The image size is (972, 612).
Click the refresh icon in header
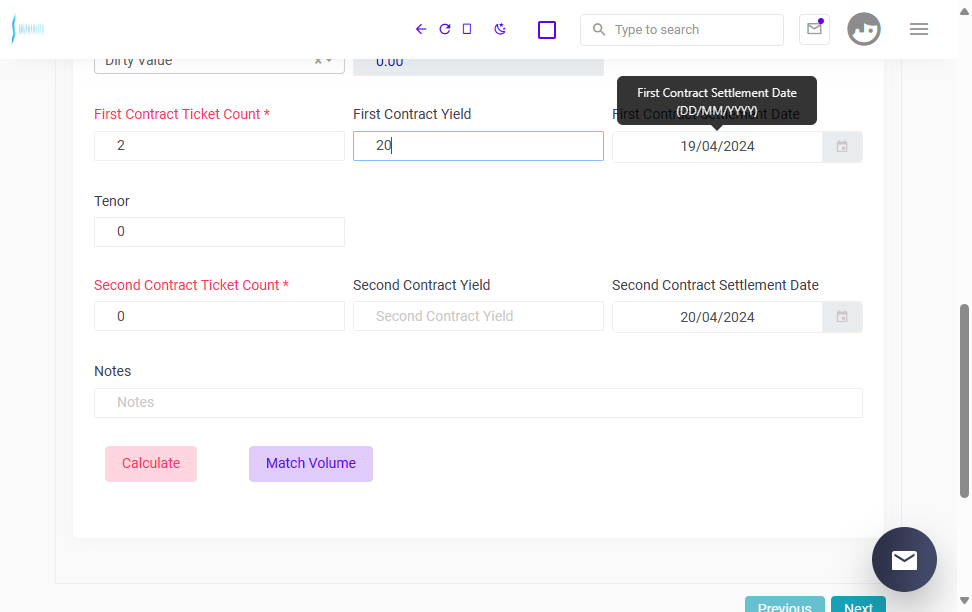[444, 29]
